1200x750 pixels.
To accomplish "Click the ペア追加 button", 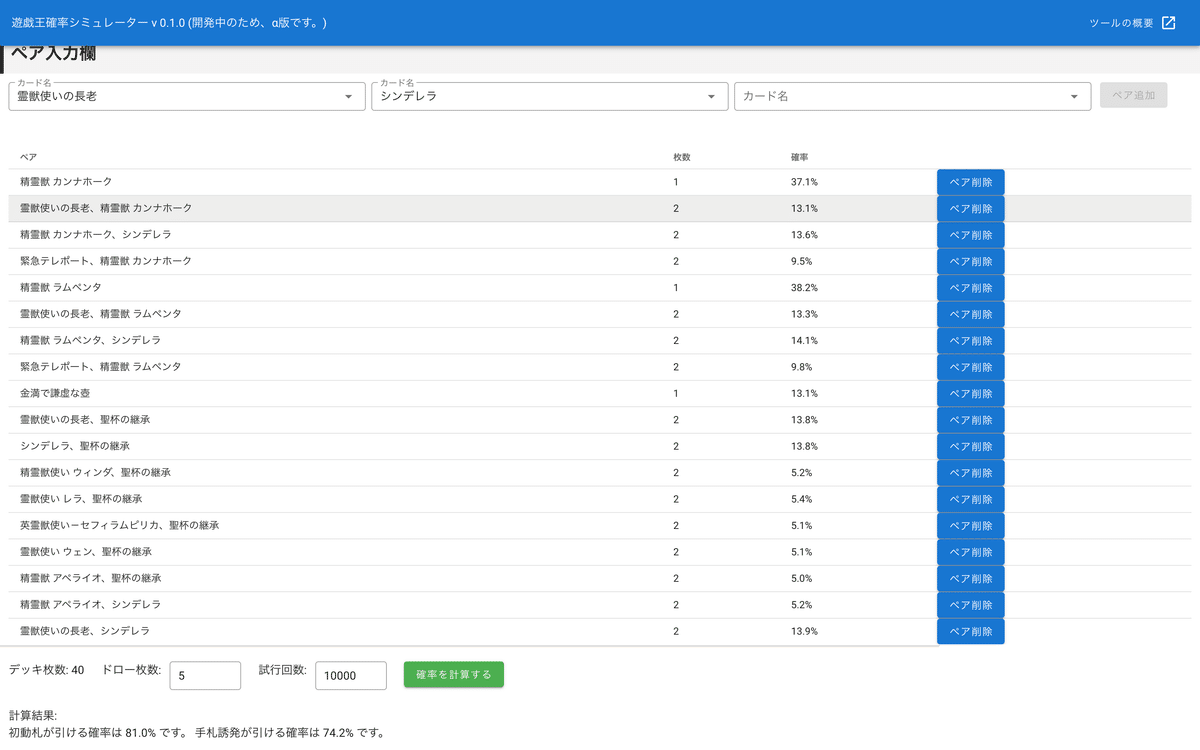I will (x=1133, y=95).
